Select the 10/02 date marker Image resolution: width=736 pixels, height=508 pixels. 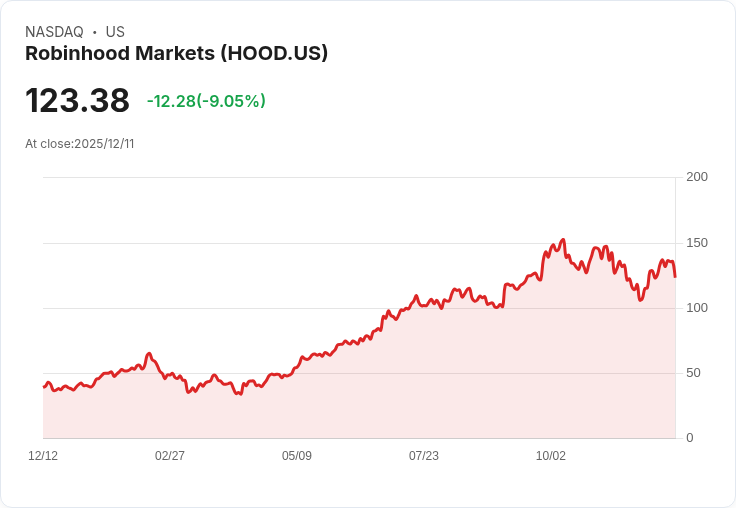(x=551, y=456)
